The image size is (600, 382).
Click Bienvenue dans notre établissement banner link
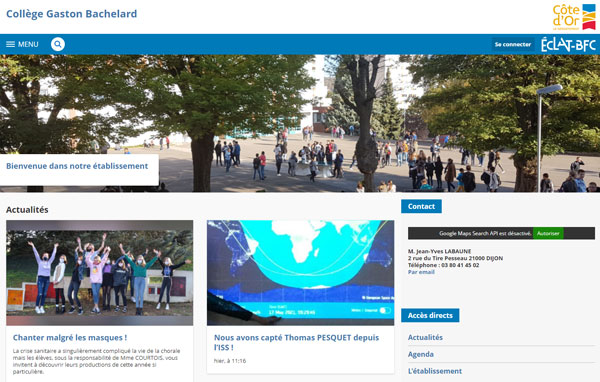77,166
